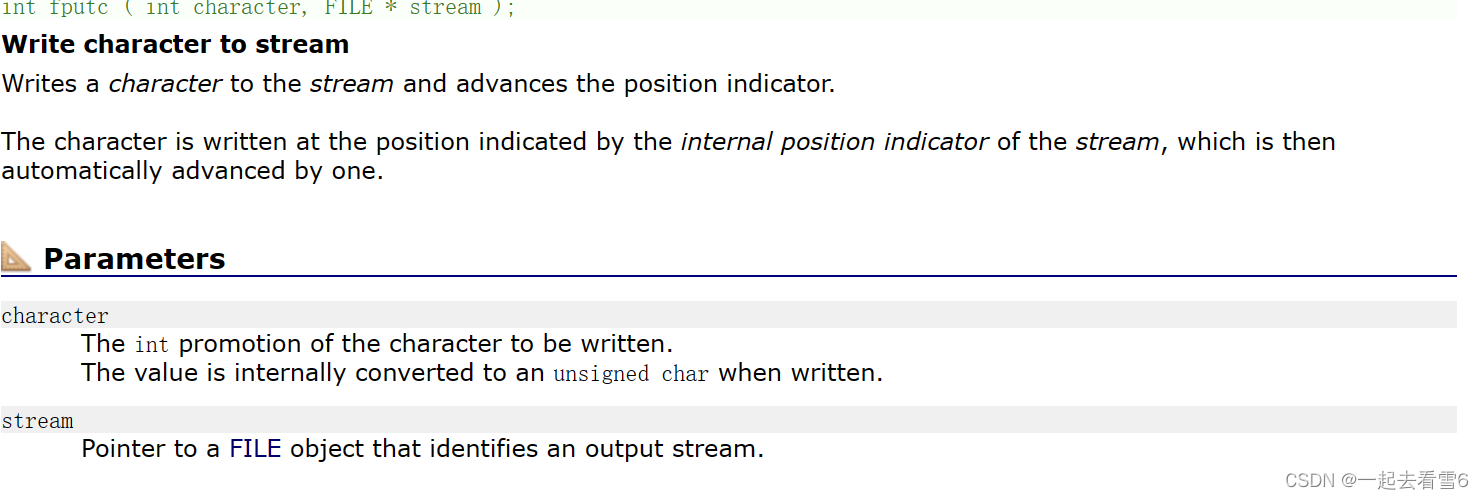Select the Parameters section heading
Image resolution: width=1484 pixels, height=499 pixels.
click(x=134, y=259)
